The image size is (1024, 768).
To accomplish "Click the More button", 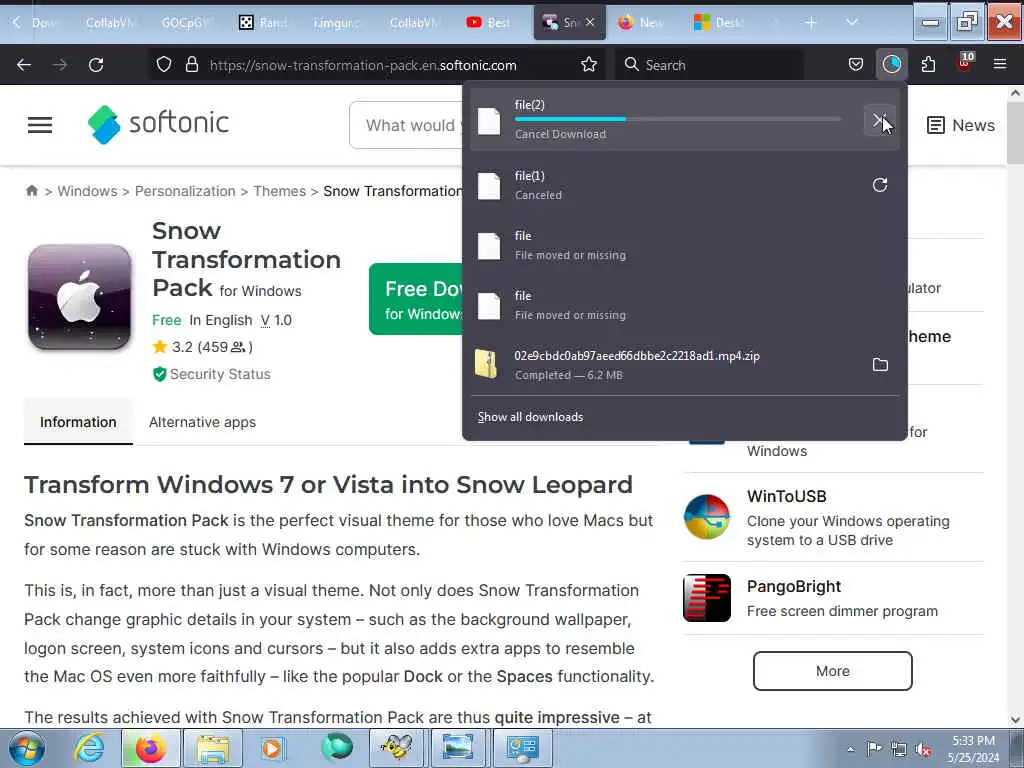I will pos(833,671).
